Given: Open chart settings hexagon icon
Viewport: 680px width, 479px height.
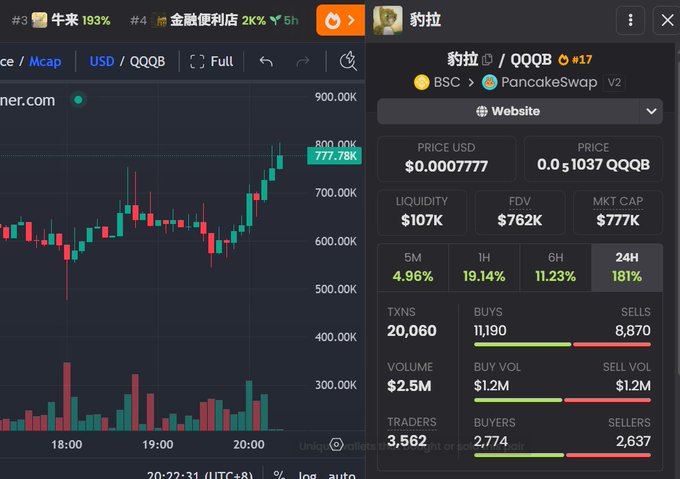Looking at the screenshot, I should (x=336, y=444).
